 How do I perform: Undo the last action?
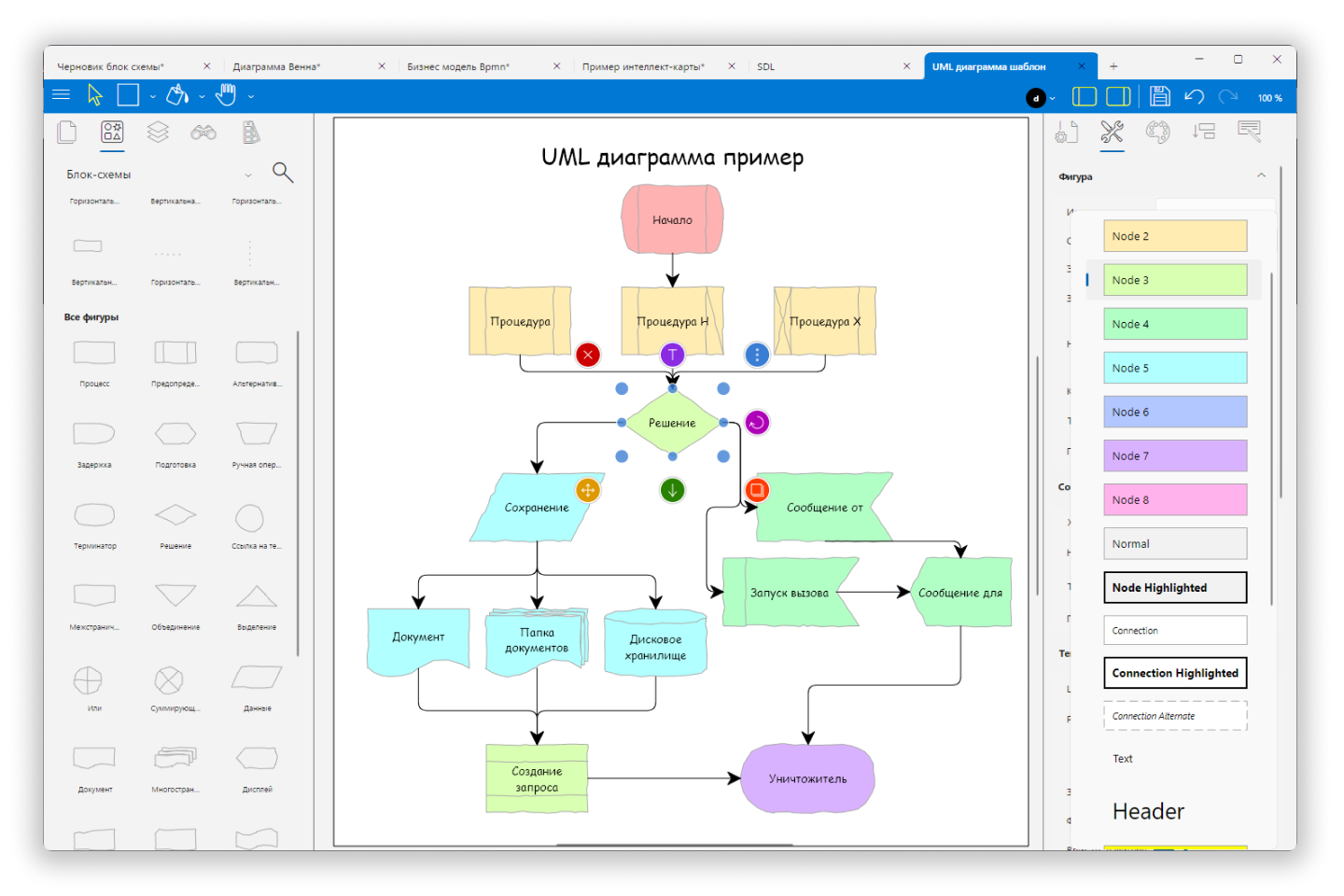(1195, 96)
